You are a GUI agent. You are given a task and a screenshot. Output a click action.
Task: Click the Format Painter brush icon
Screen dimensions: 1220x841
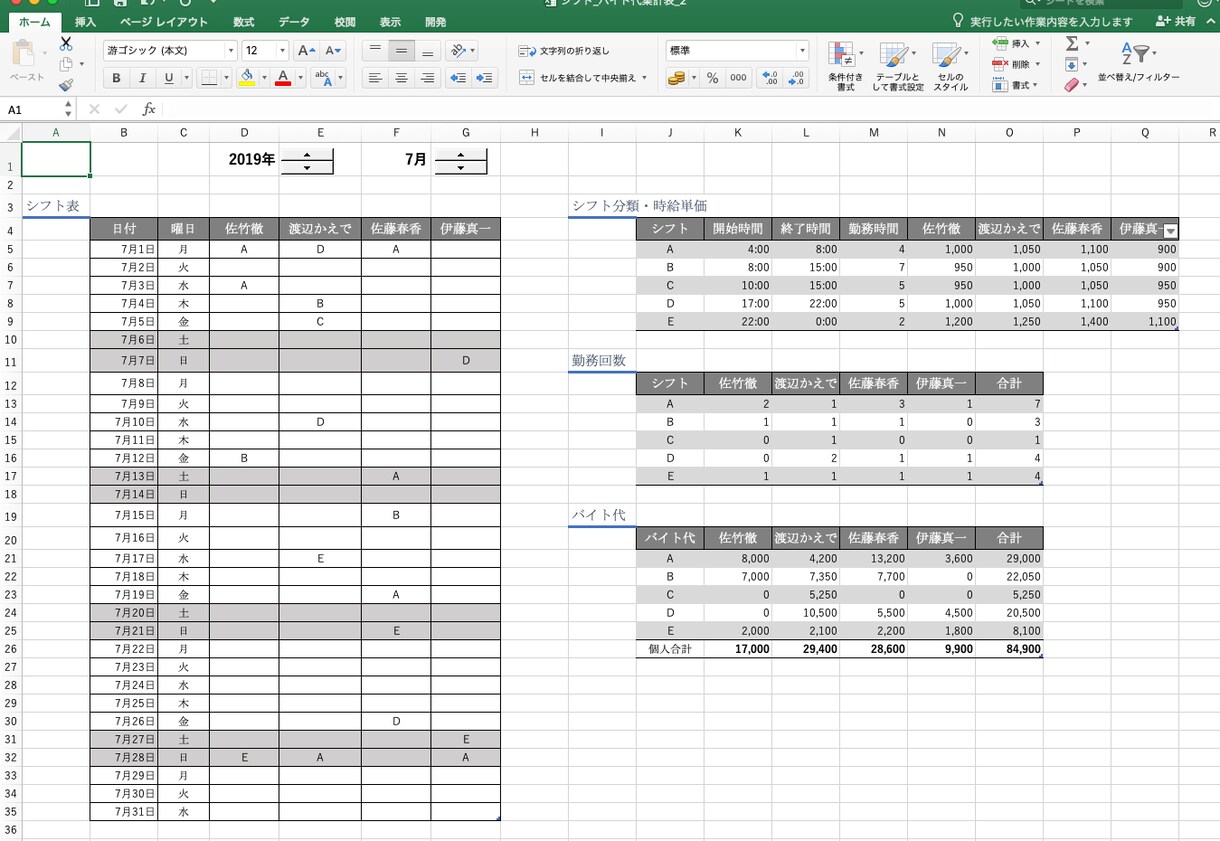(x=66, y=85)
